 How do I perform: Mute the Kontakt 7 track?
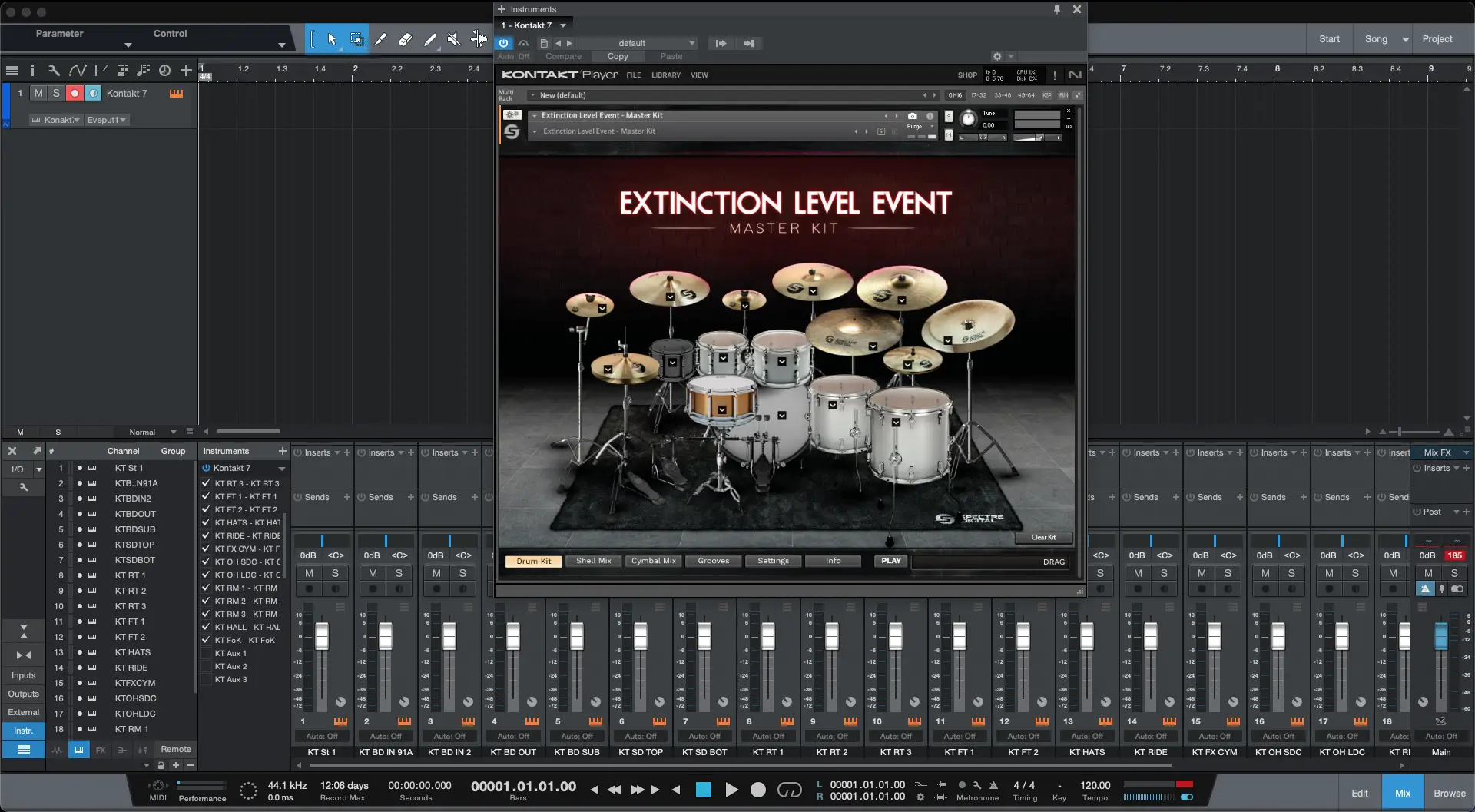coord(38,93)
